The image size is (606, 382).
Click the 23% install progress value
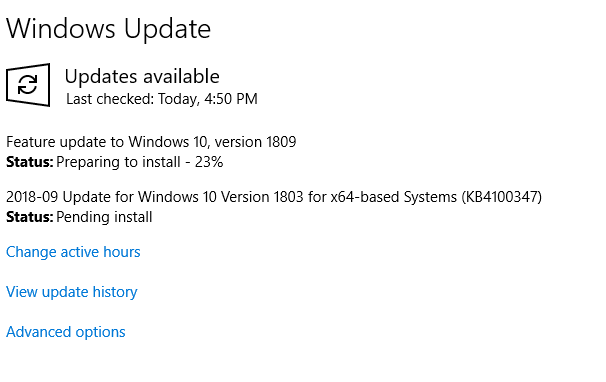point(209,162)
